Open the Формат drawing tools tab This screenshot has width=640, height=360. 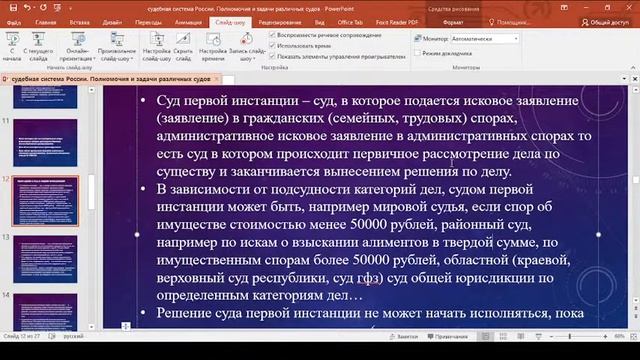tap(453, 22)
